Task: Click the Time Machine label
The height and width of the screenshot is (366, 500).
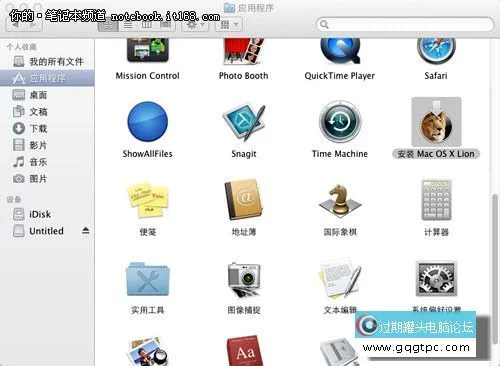Action: click(340, 154)
